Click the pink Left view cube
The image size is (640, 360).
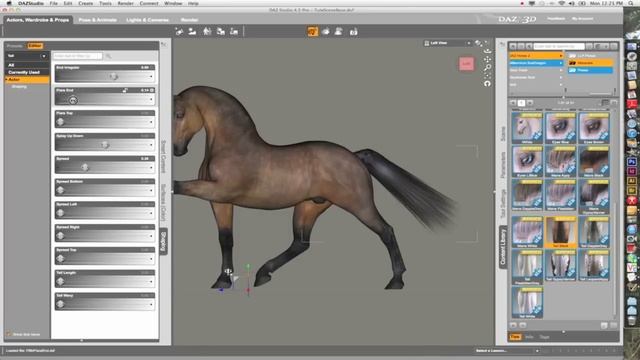467,64
